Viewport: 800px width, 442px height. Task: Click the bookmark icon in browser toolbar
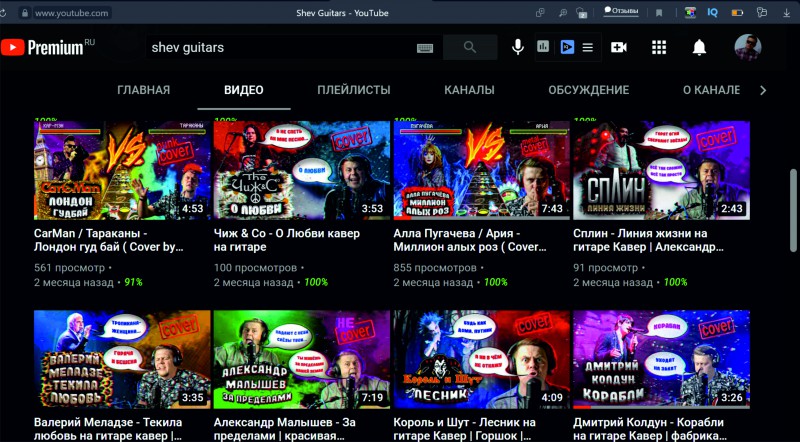pyautogui.click(x=659, y=13)
